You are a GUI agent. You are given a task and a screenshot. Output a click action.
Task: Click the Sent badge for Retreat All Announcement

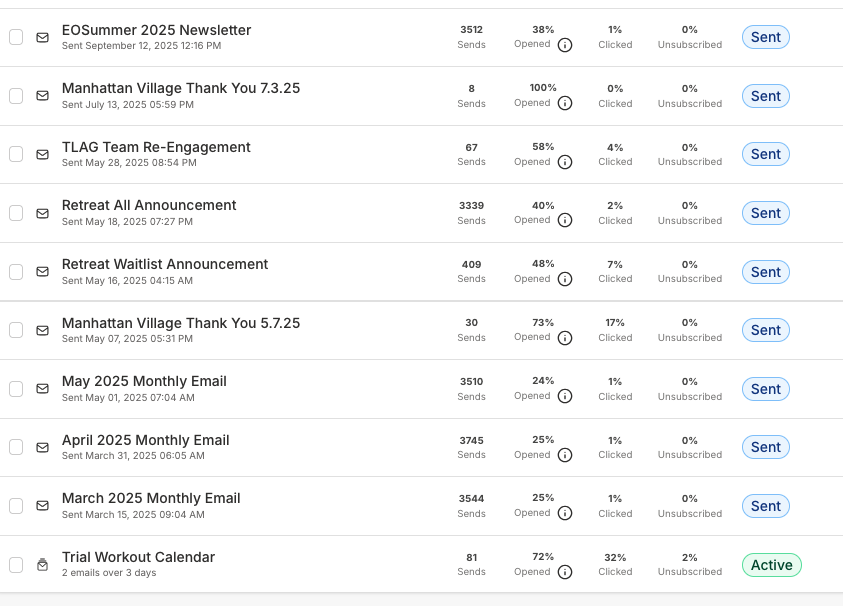pos(765,213)
